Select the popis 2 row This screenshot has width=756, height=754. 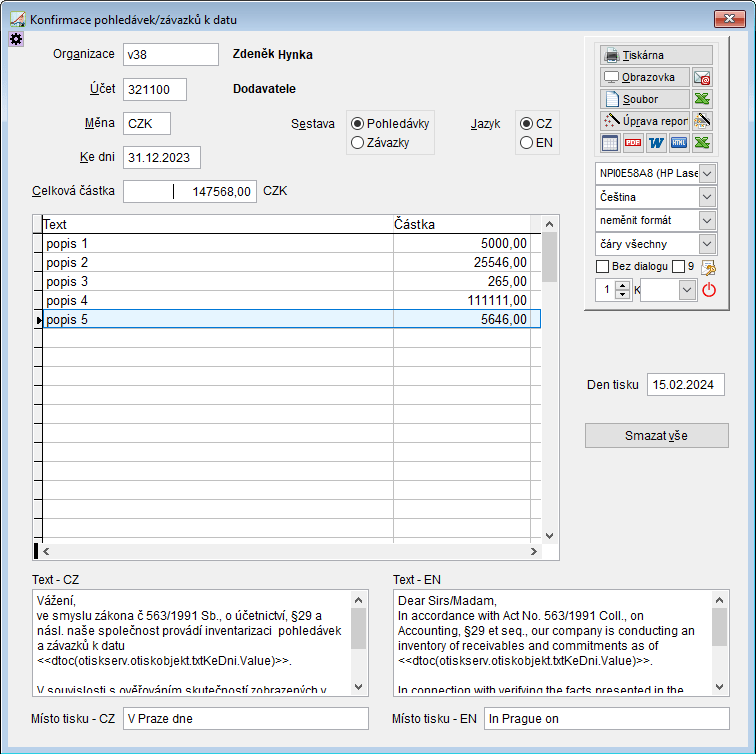pyautogui.click(x=292, y=262)
